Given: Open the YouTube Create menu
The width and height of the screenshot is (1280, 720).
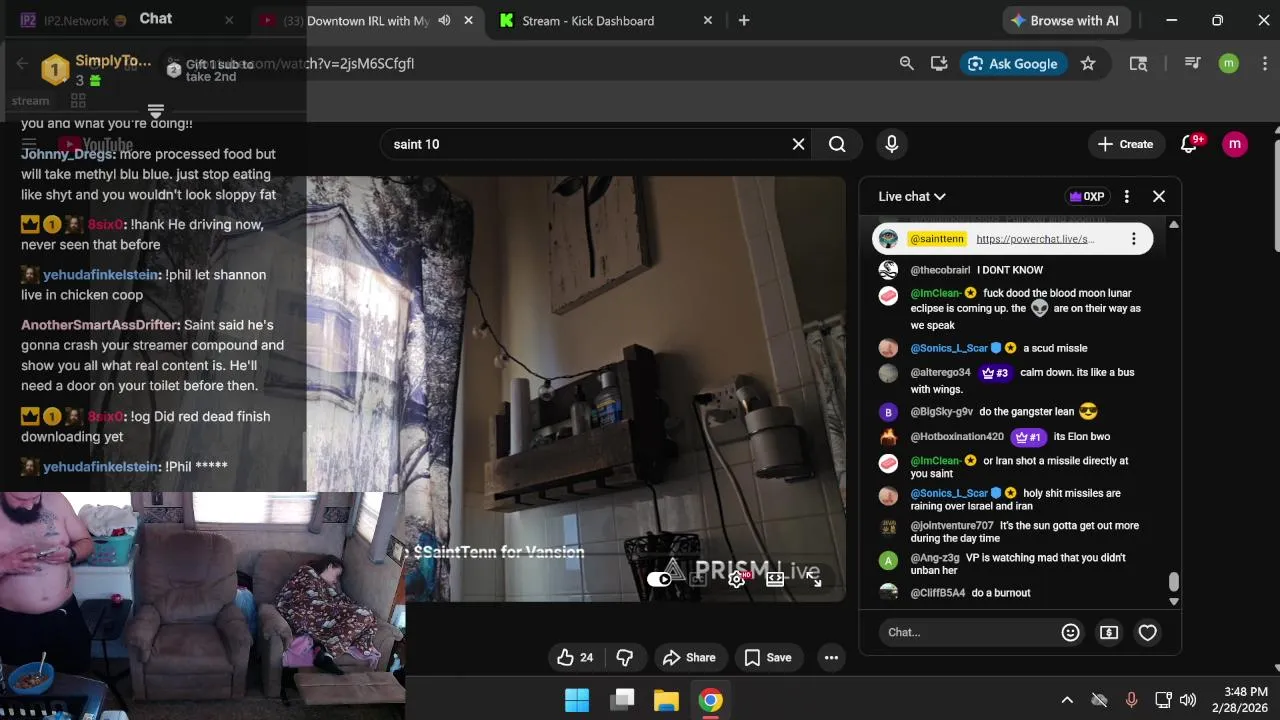Looking at the screenshot, I should tap(1126, 144).
